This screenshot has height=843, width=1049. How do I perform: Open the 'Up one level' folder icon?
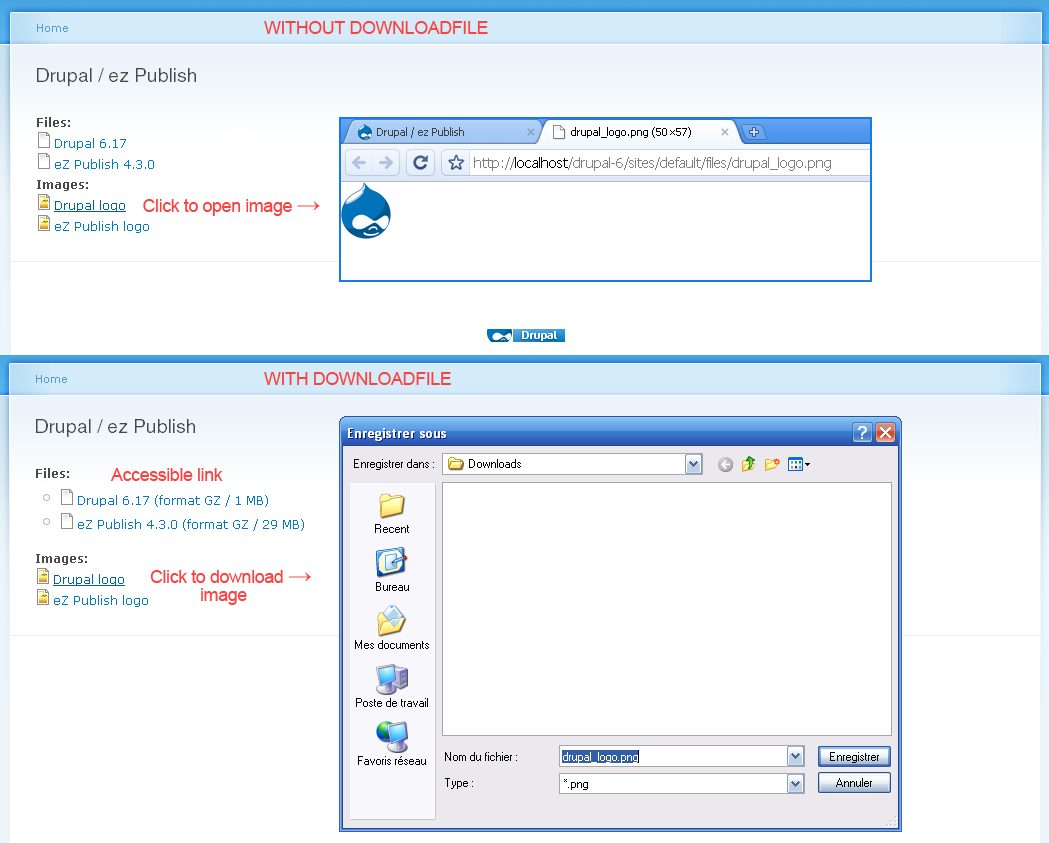748,464
